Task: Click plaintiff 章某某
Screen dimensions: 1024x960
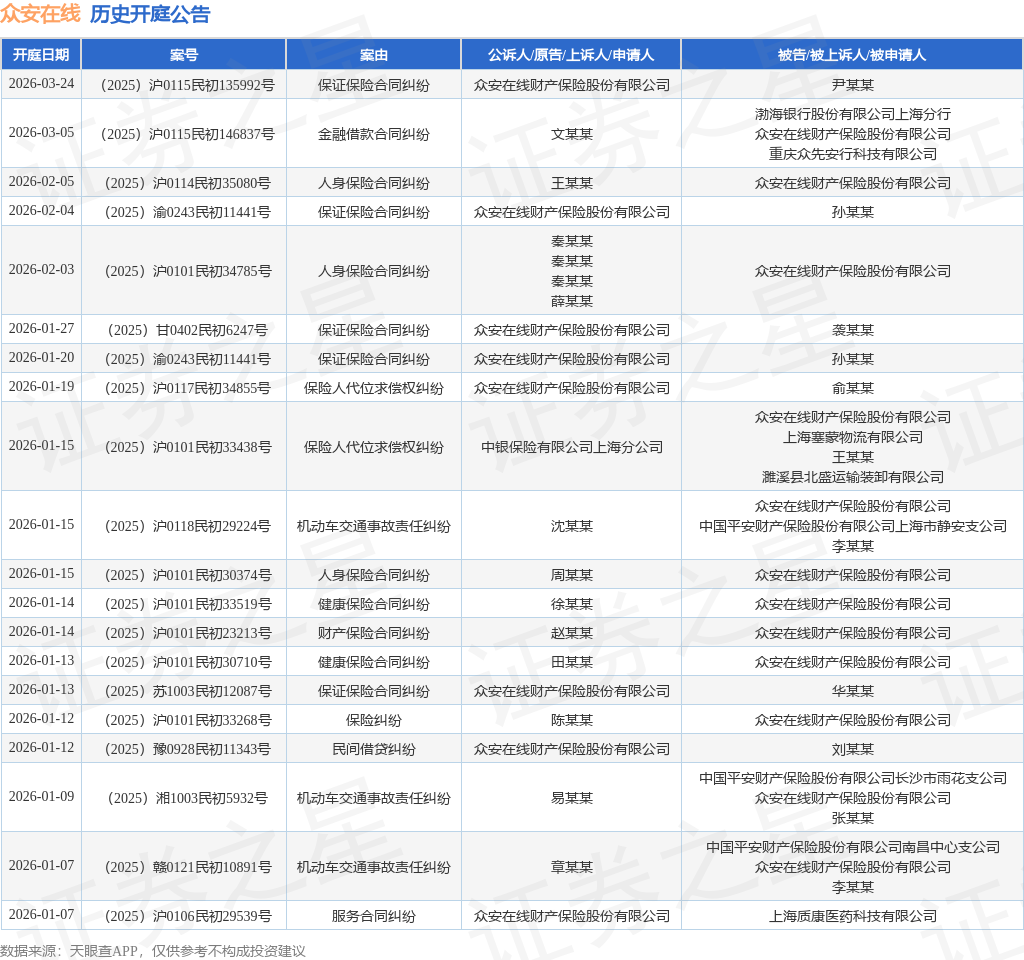Action: [571, 867]
